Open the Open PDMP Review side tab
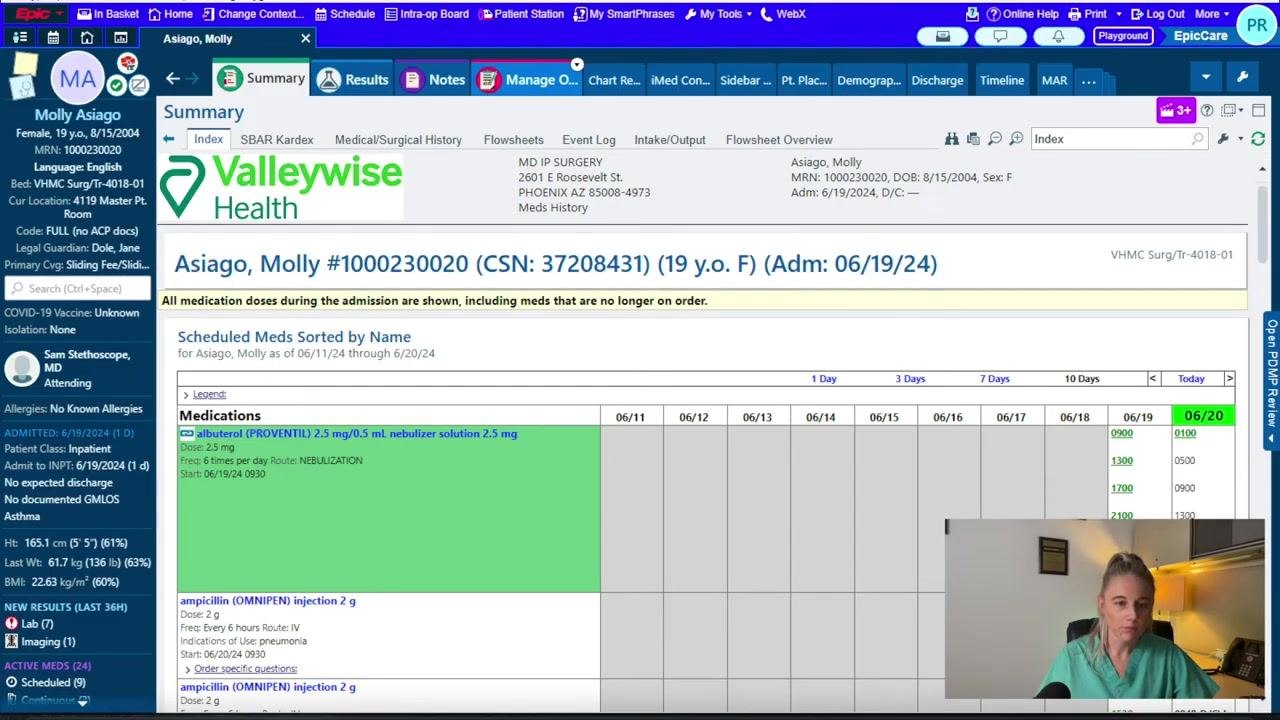The image size is (1280, 720). click(x=1272, y=380)
